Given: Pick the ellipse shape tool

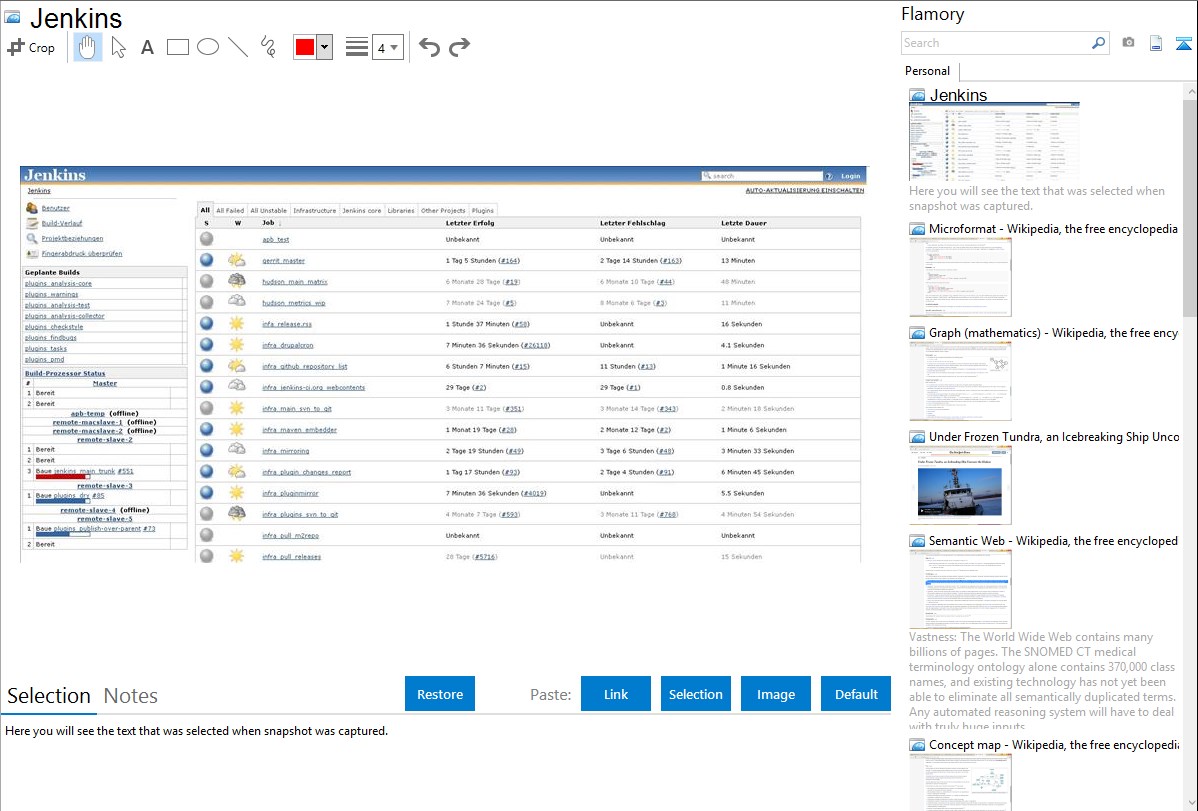Looking at the screenshot, I should point(208,47).
